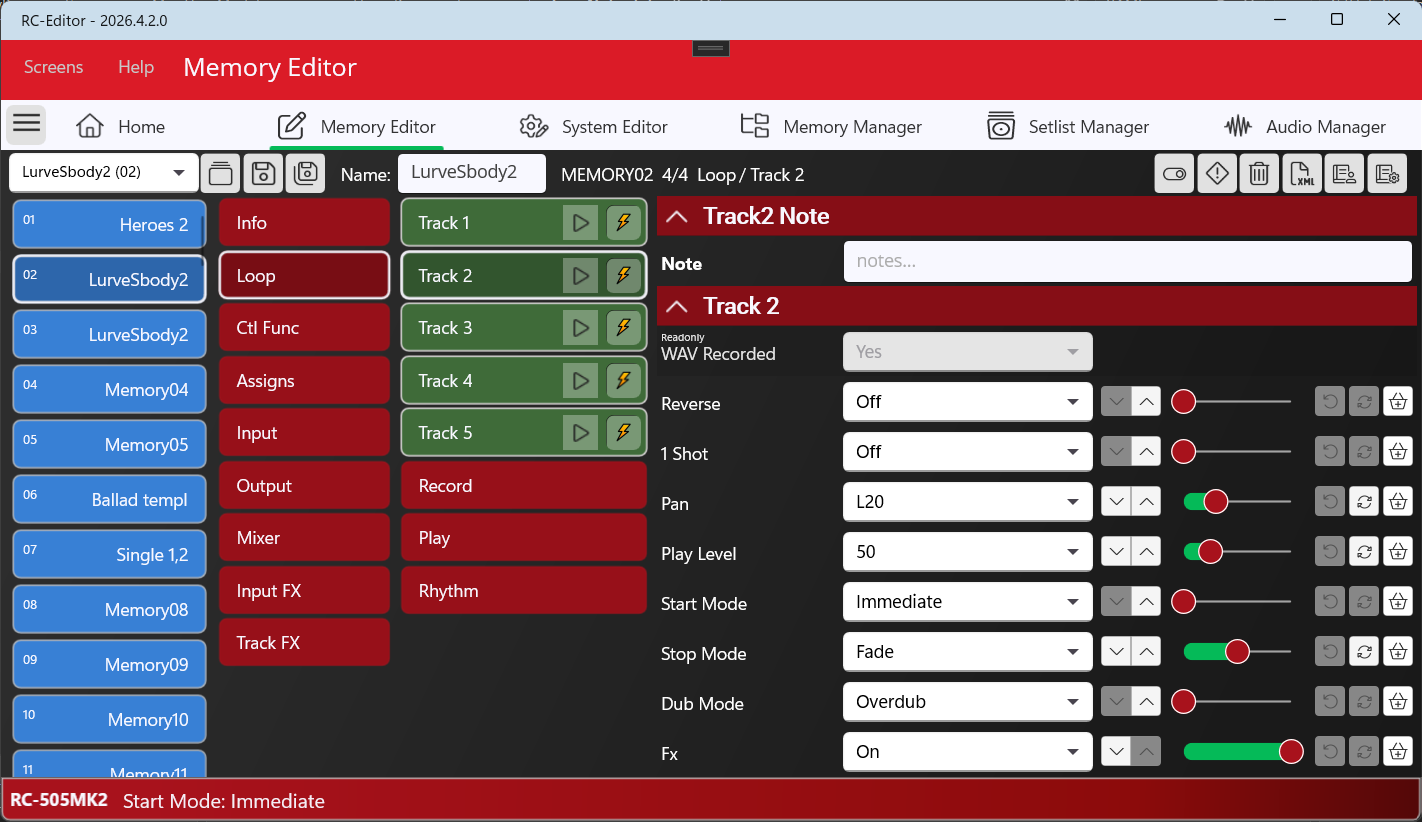
Task: Click the up arrow stepper for Play Level
Action: [1147, 552]
